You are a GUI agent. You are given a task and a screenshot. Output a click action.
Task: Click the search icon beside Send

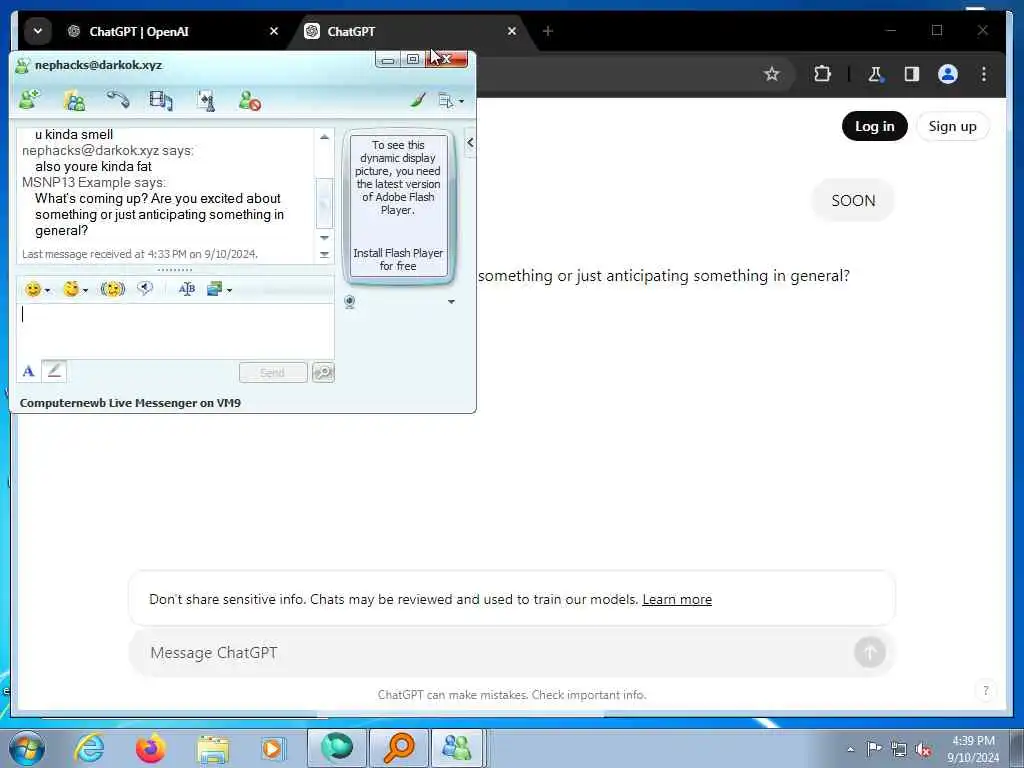pos(323,372)
